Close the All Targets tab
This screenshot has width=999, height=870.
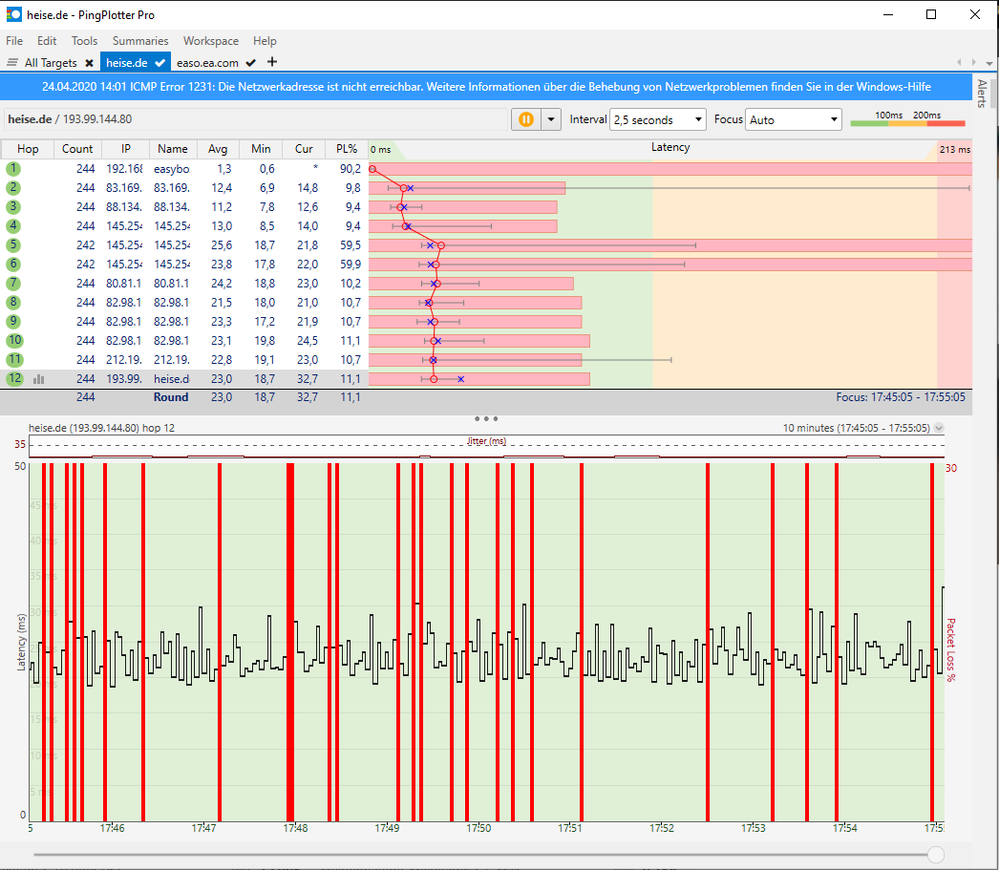[x=89, y=63]
